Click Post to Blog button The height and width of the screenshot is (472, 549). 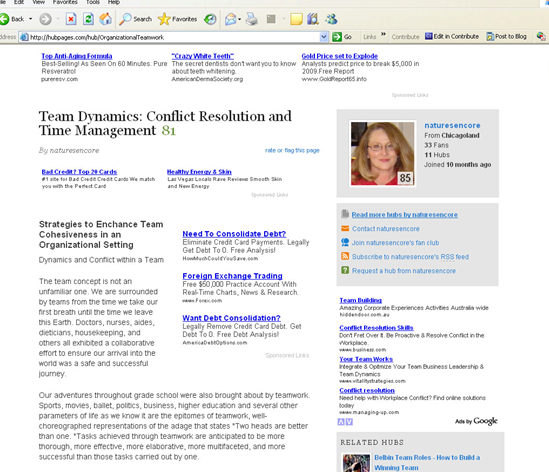tap(507, 36)
